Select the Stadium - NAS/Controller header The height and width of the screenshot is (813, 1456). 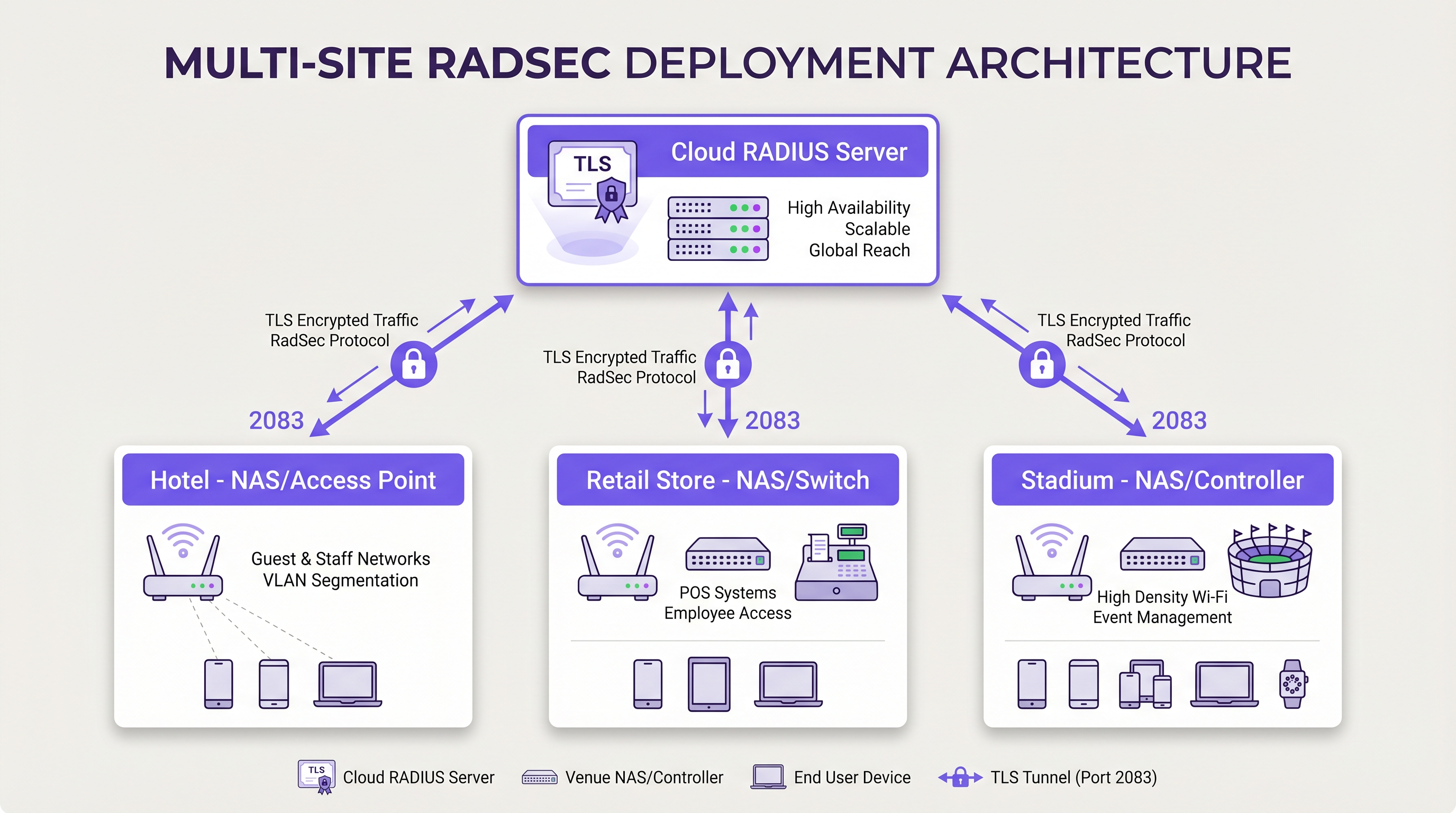point(1161,480)
